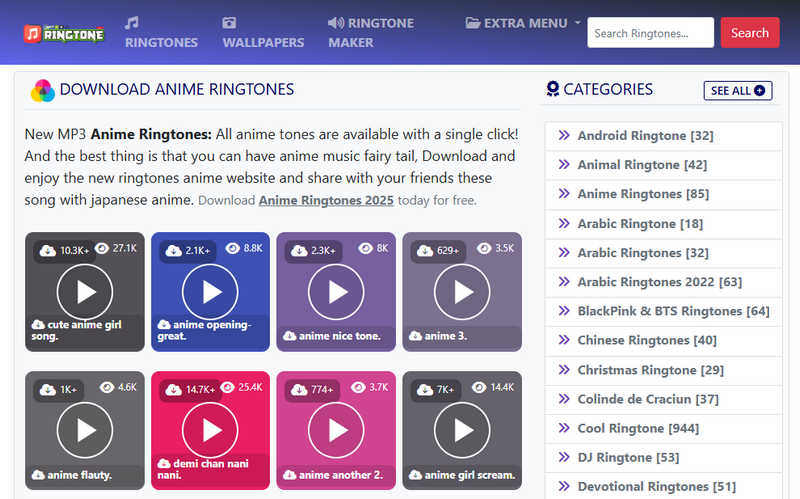800x499 pixels.
Task: Click the 14.4K views eye icon
Action: click(479, 387)
